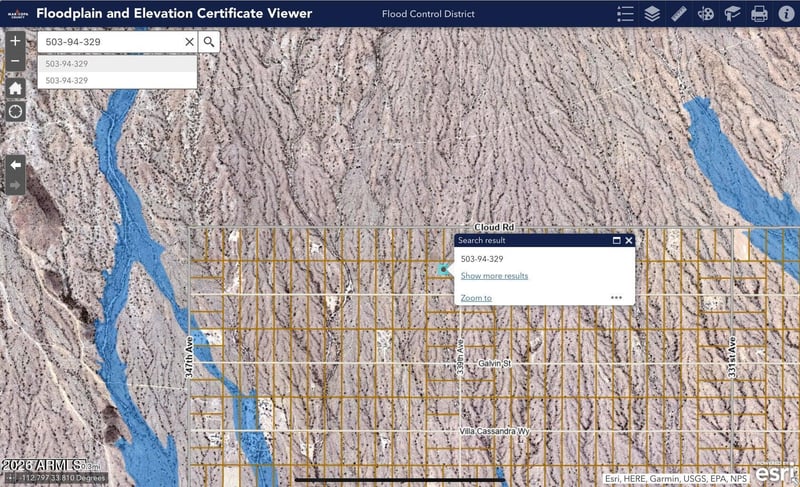The height and width of the screenshot is (487, 800).
Task: Open the info about panel
Action: 786,14
